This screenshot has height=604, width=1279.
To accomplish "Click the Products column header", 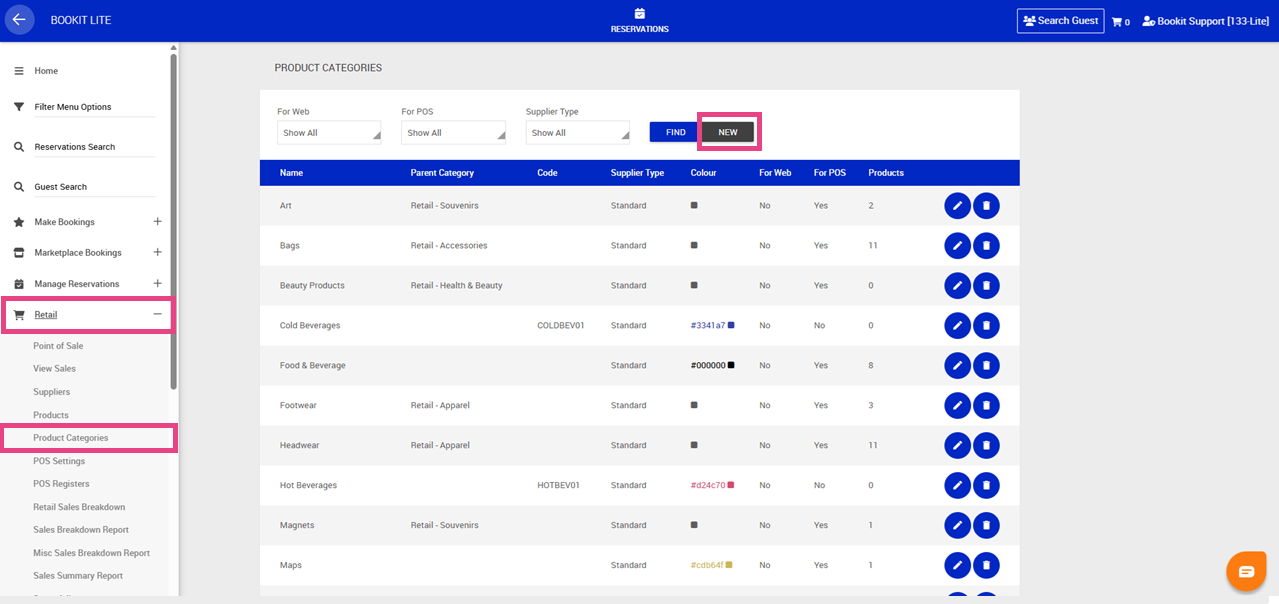I will [x=886, y=173].
